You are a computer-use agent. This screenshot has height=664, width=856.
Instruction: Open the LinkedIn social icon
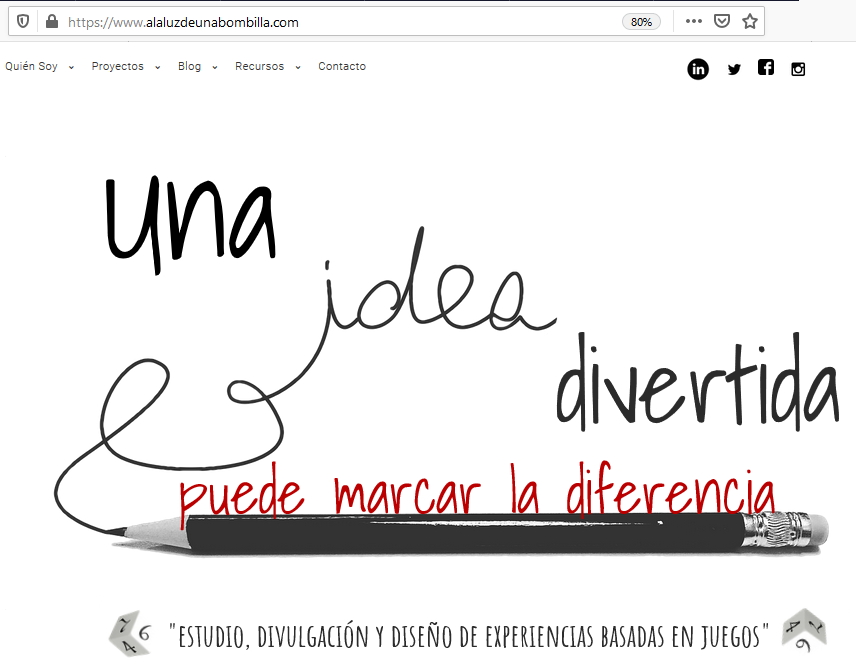click(x=698, y=69)
